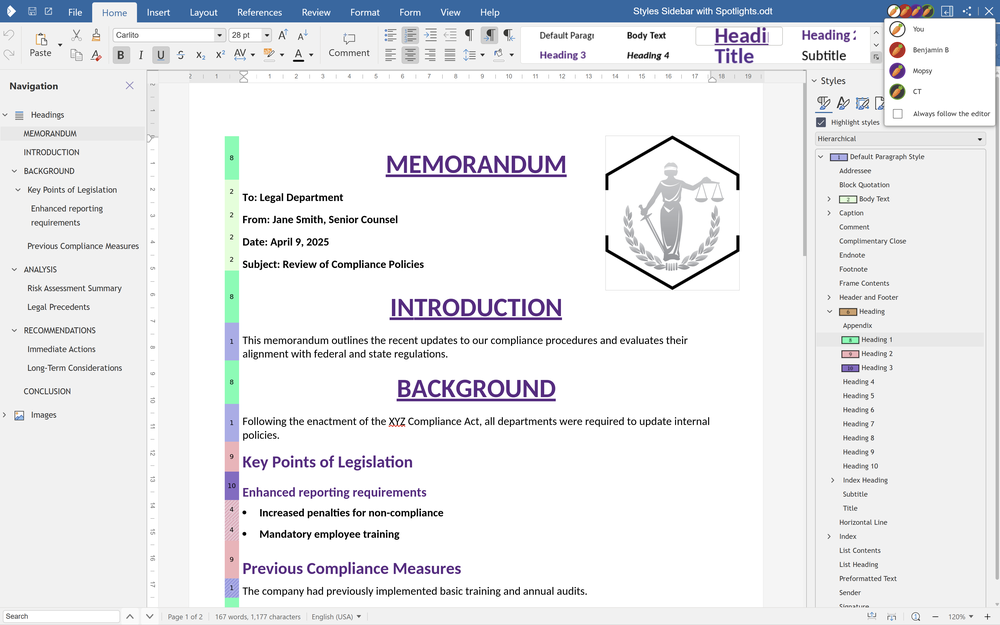
Task: Click the unordered bullet list icon
Action: pos(390,35)
